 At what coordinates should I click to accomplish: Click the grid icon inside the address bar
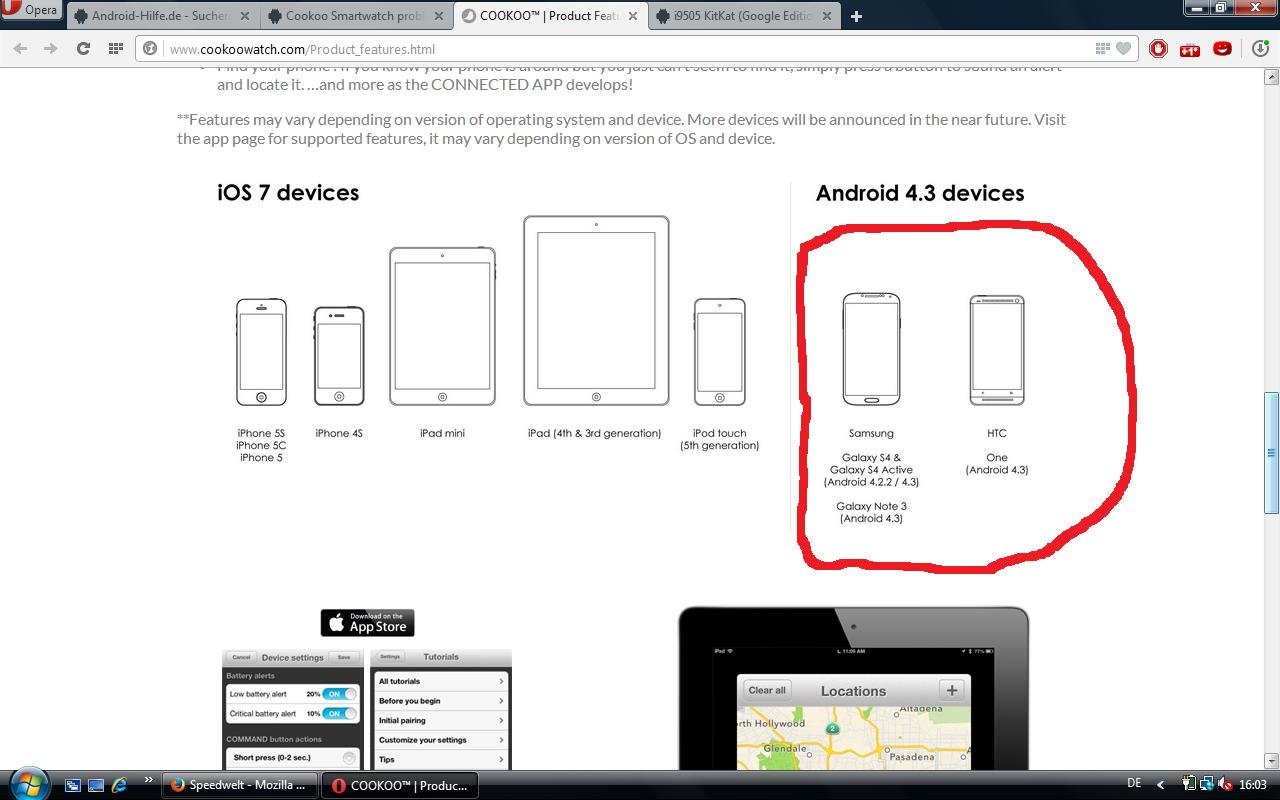(1102, 48)
